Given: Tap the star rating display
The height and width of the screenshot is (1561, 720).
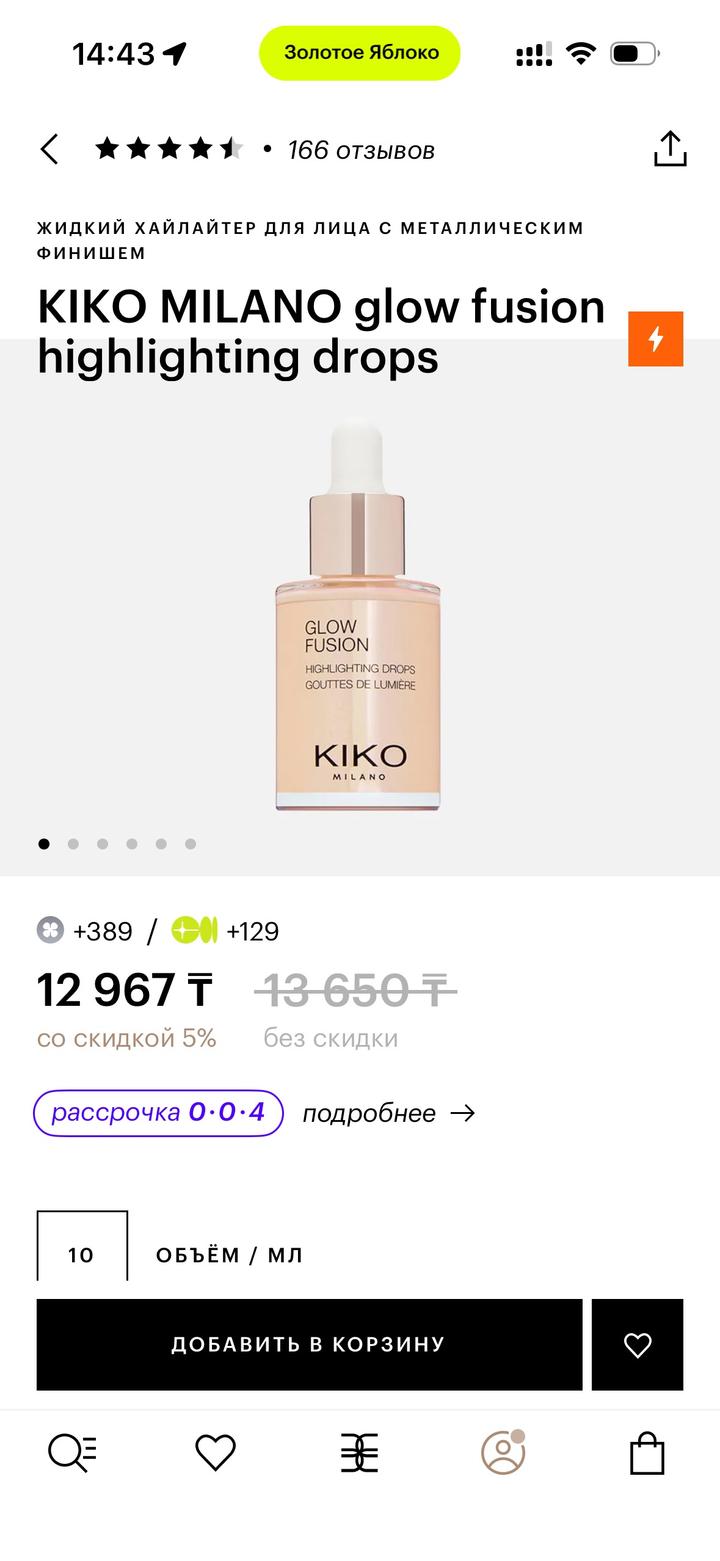Looking at the screenshot, I should [x=169, y=150].
